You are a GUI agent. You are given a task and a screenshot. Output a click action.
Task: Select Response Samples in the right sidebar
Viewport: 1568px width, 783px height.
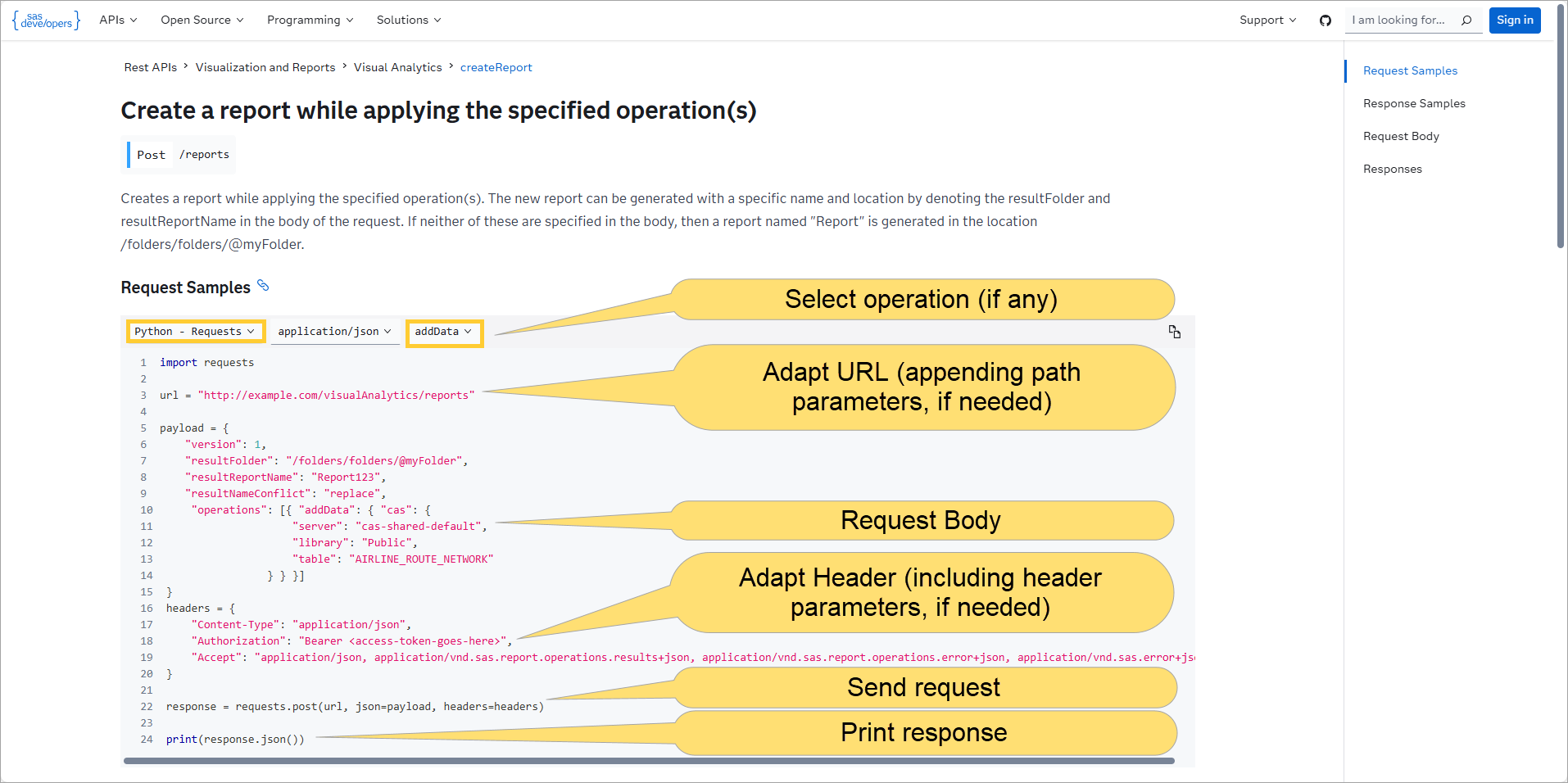(x=1414, y=102)
